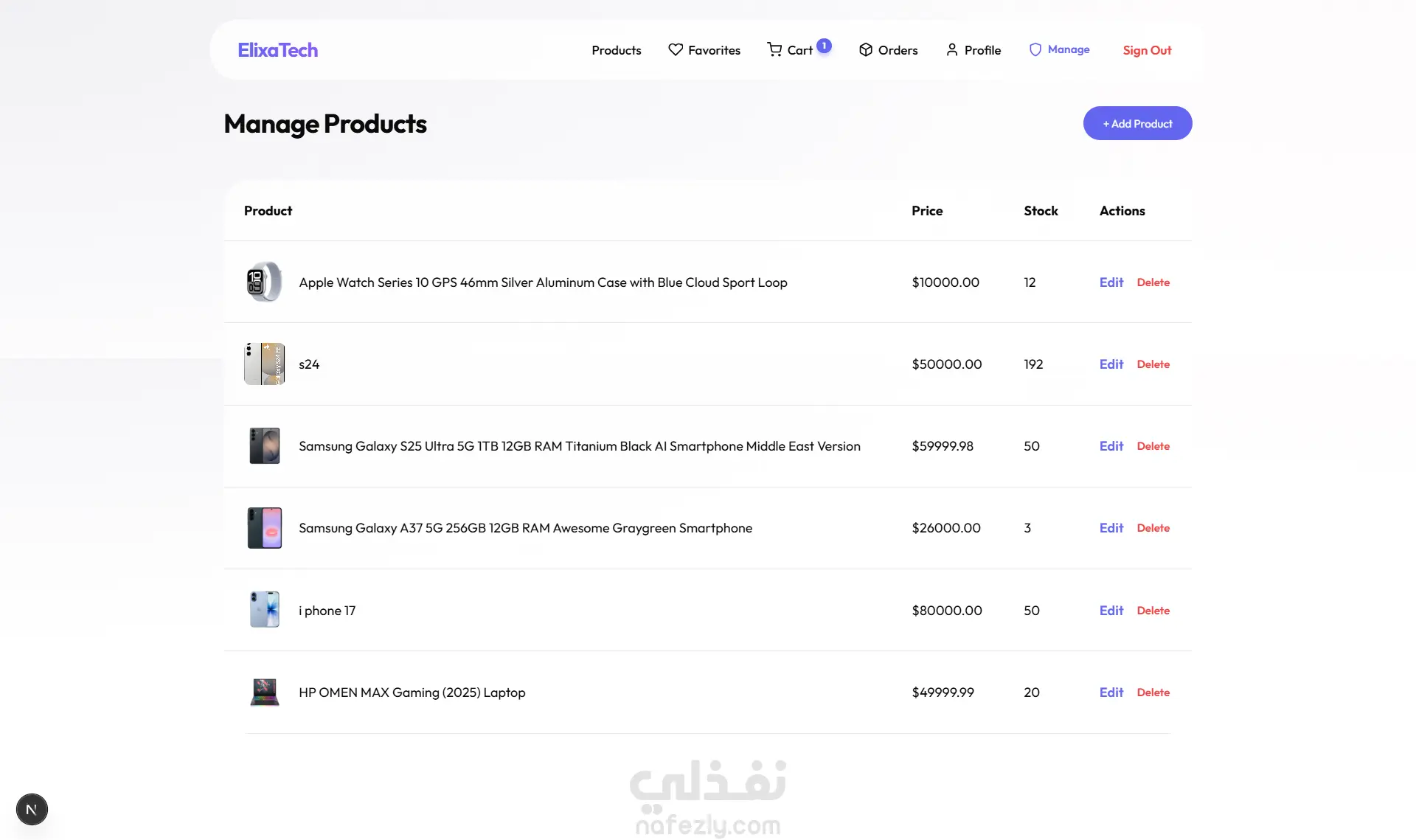Click the Apple Watch Series 10 product name
The image size is (1416, 840).
point(543,282)
